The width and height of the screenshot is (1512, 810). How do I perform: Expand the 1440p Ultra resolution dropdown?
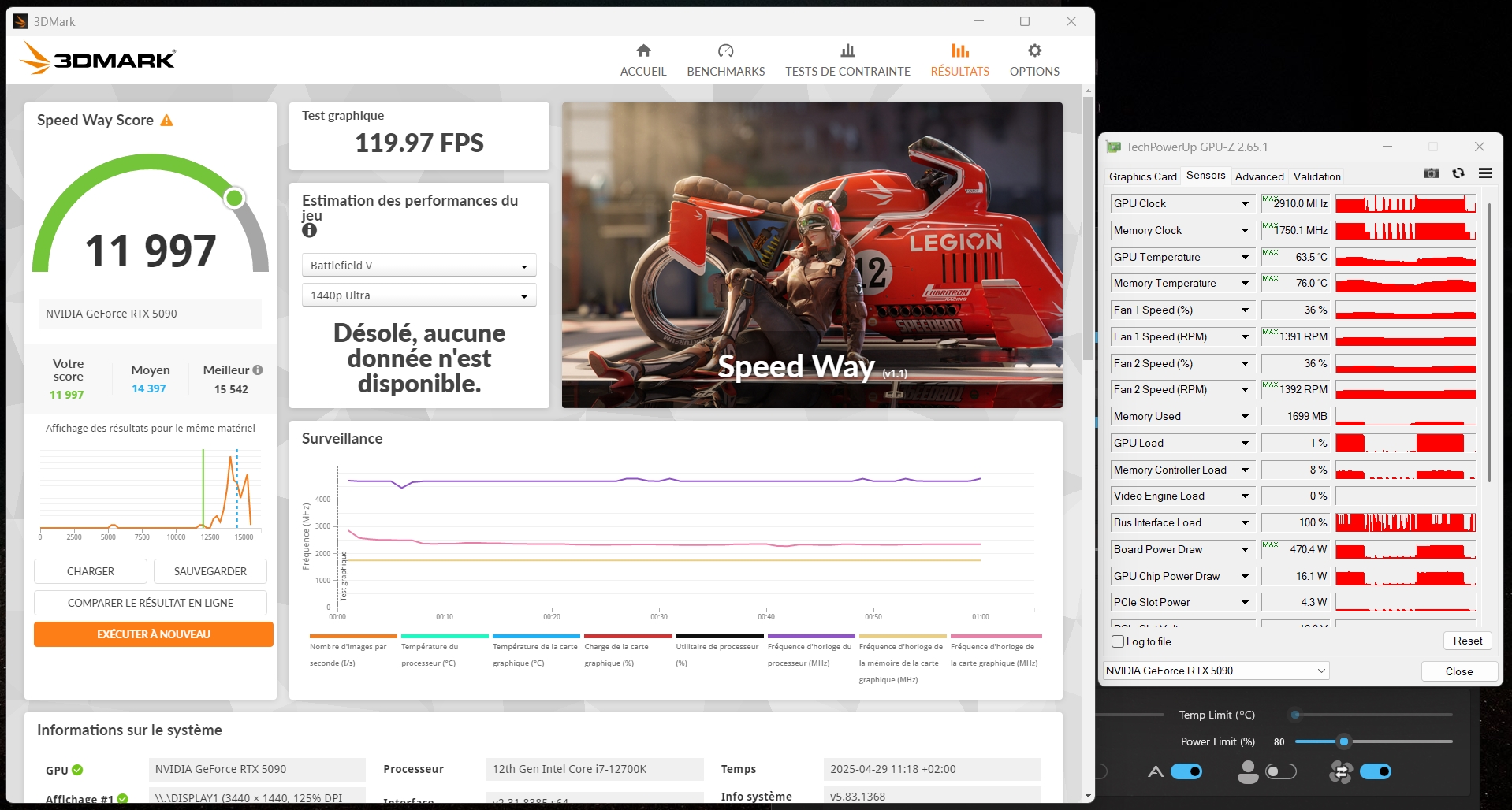419,295
